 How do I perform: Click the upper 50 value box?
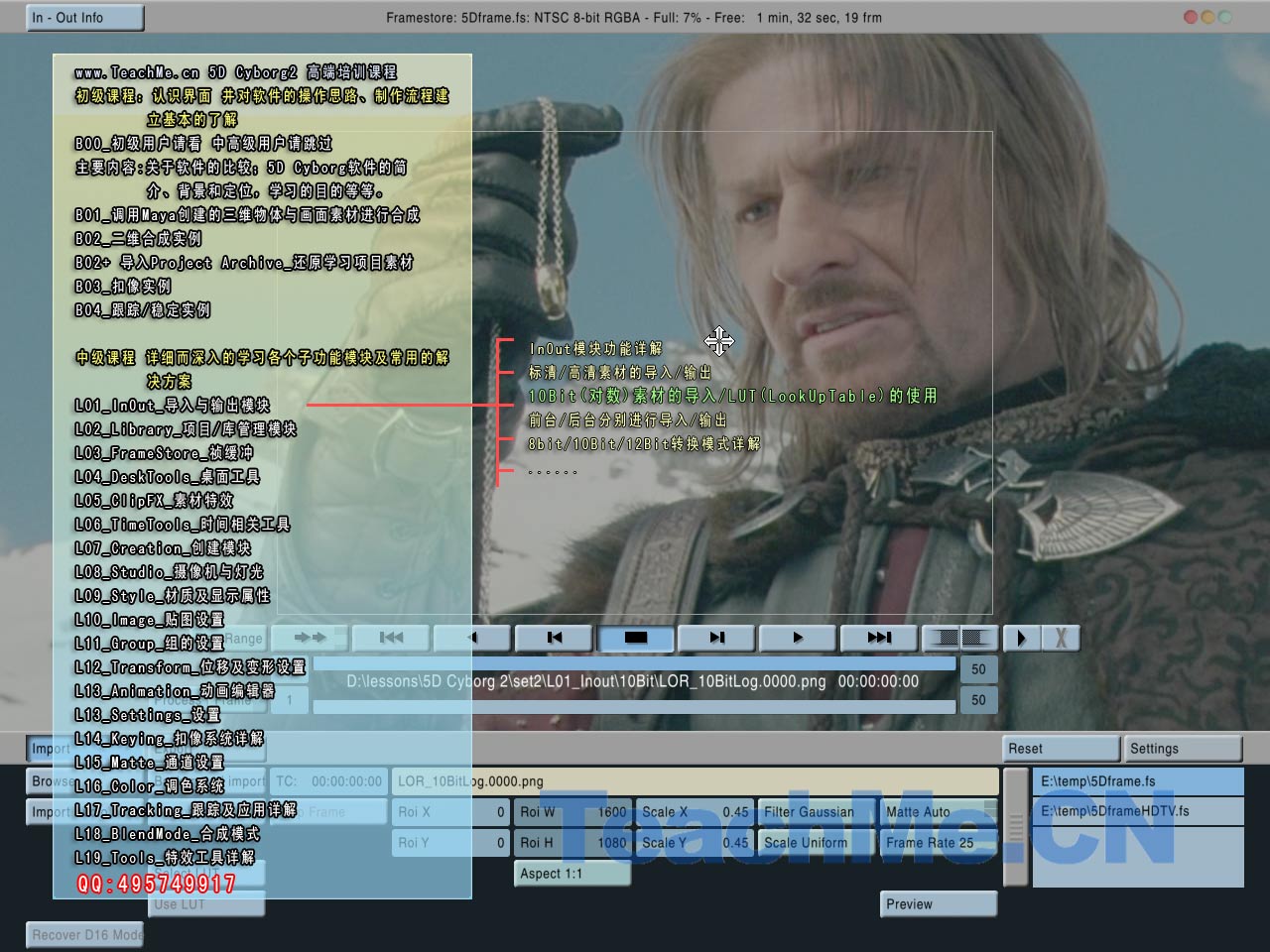coord(978,669)
